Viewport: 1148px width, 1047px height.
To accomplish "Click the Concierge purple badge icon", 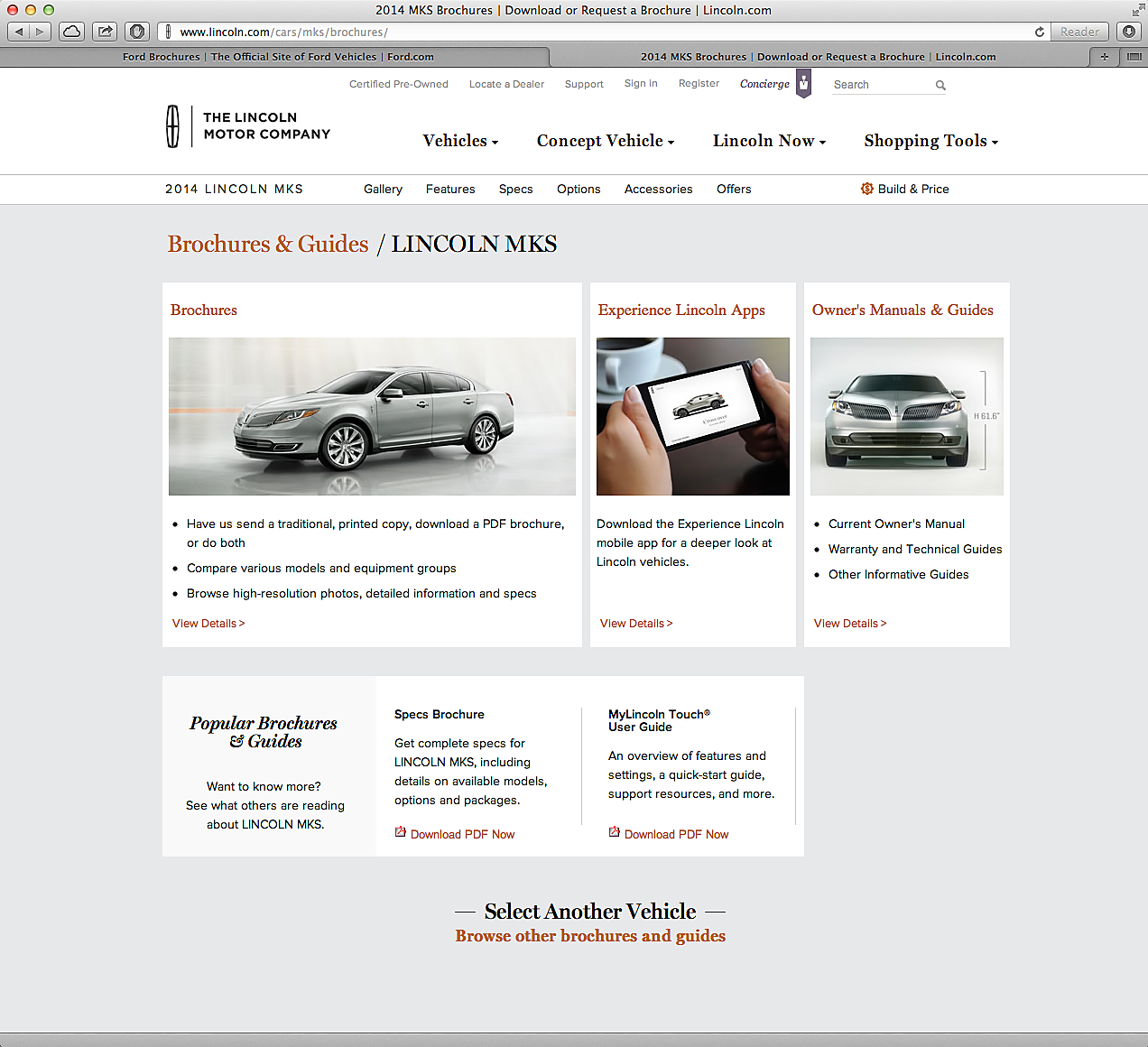I will pos(803,83).
